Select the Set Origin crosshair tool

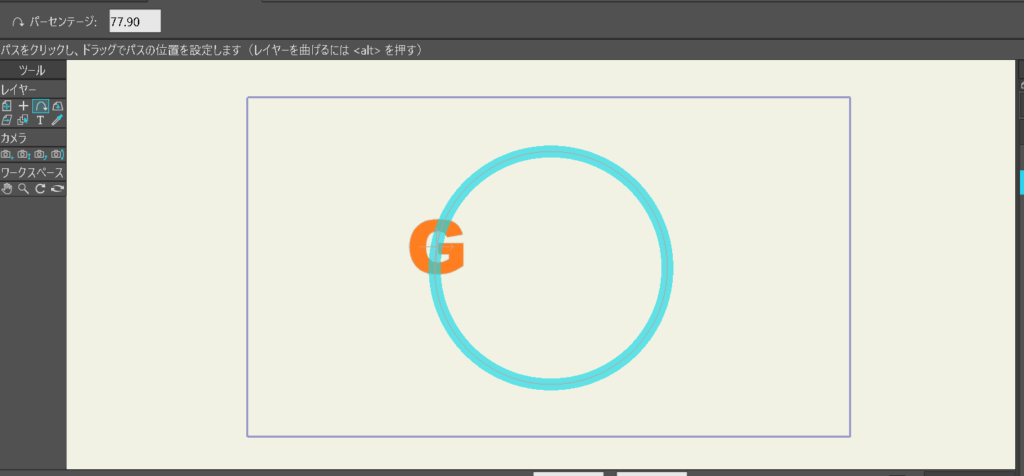click(x=24, y=105)
